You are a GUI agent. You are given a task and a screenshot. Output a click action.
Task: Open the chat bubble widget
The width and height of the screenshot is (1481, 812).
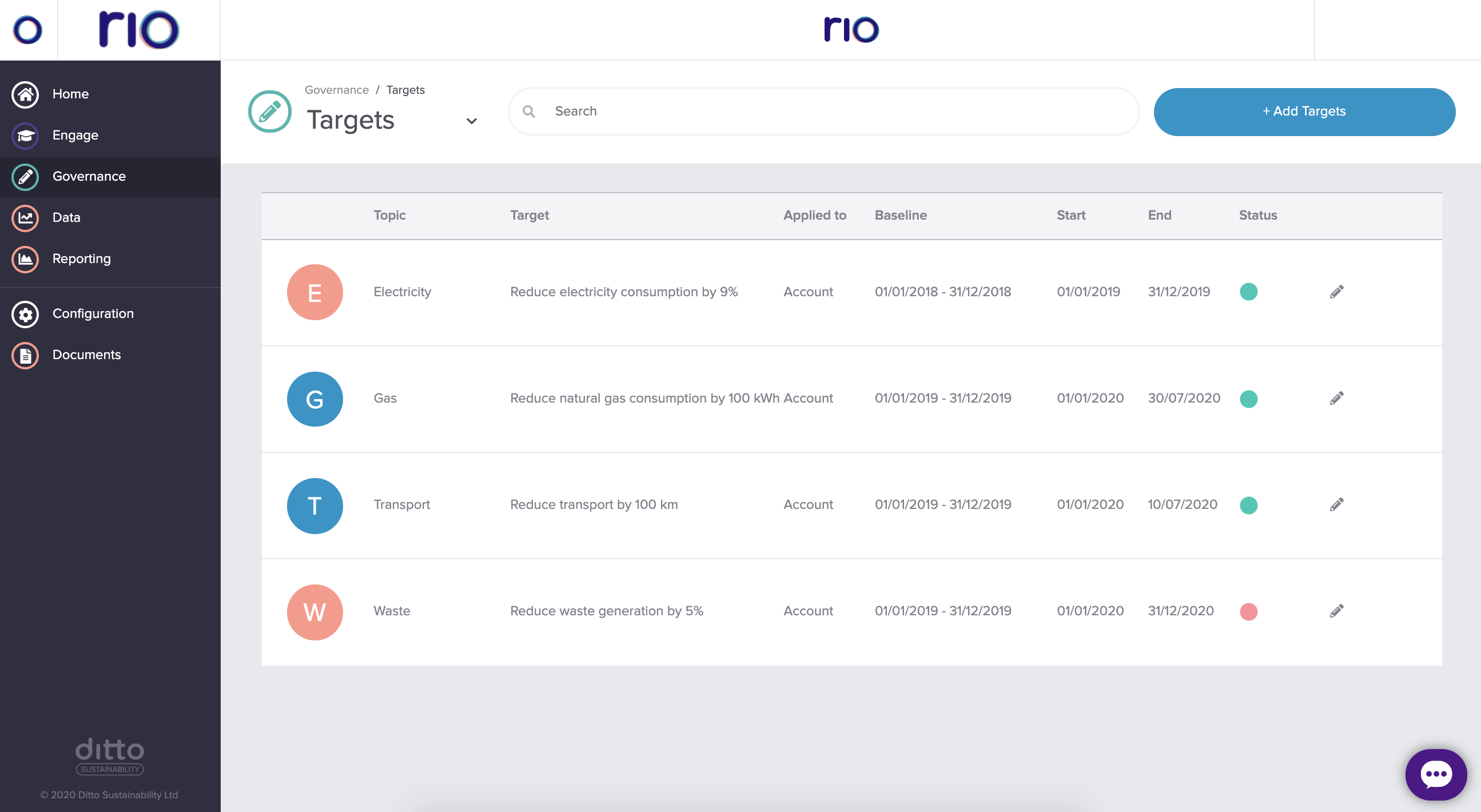pos(1436,774)
